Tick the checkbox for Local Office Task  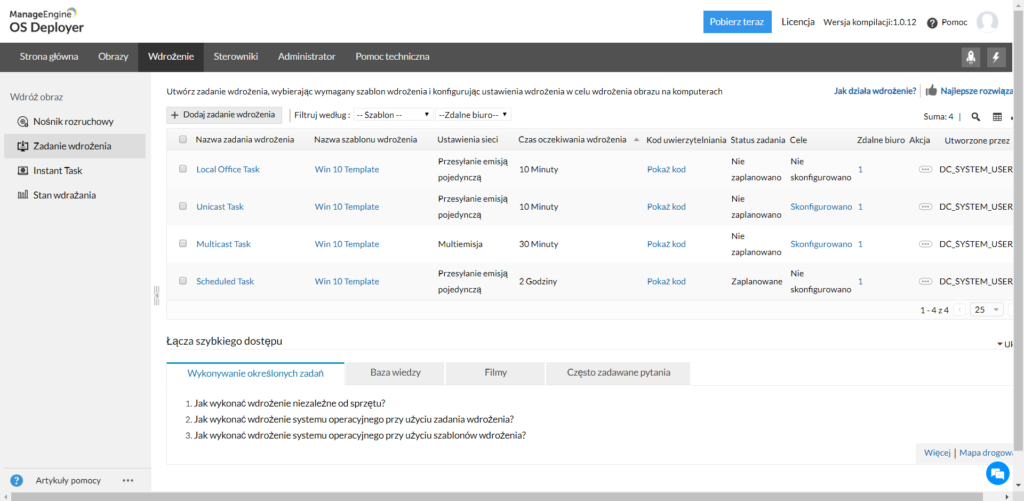pyautogui.click(x=183, y=169)
